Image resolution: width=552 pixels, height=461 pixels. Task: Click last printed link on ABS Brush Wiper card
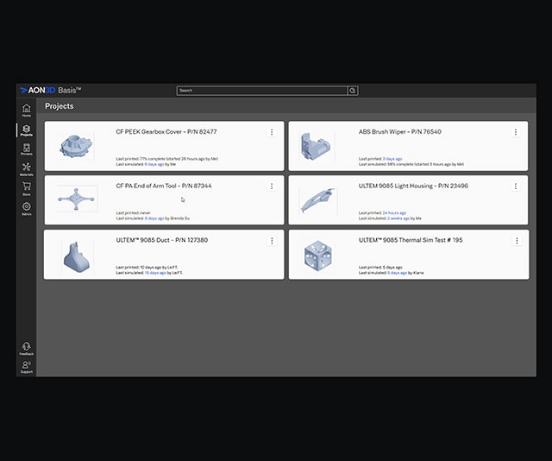[392, 159]
